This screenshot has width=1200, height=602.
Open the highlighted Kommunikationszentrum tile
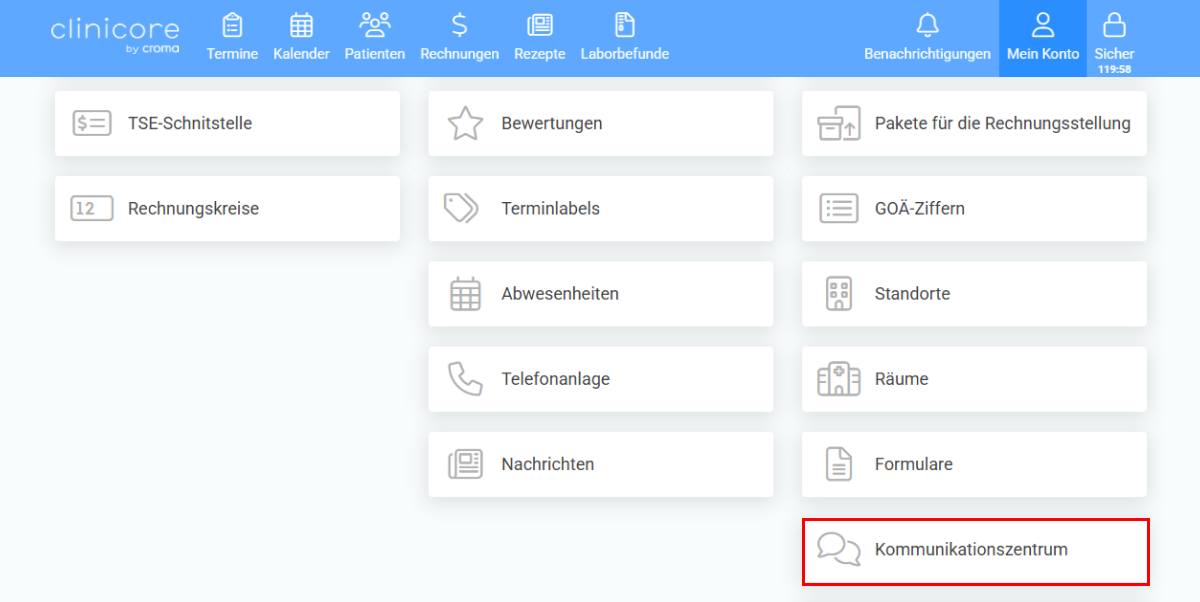[x=975, y=551]
